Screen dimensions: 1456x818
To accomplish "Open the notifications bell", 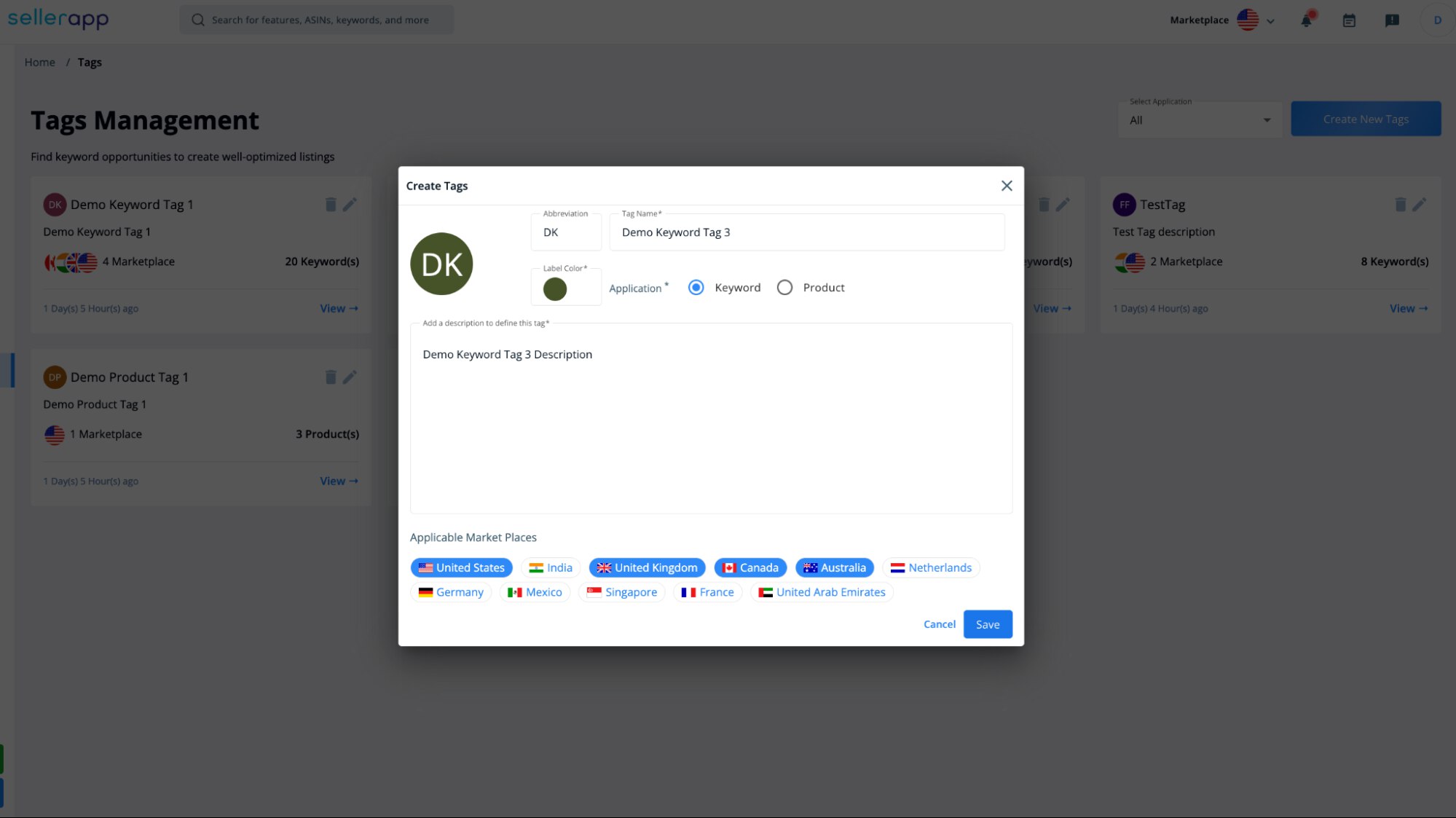I will (1307, 20).
